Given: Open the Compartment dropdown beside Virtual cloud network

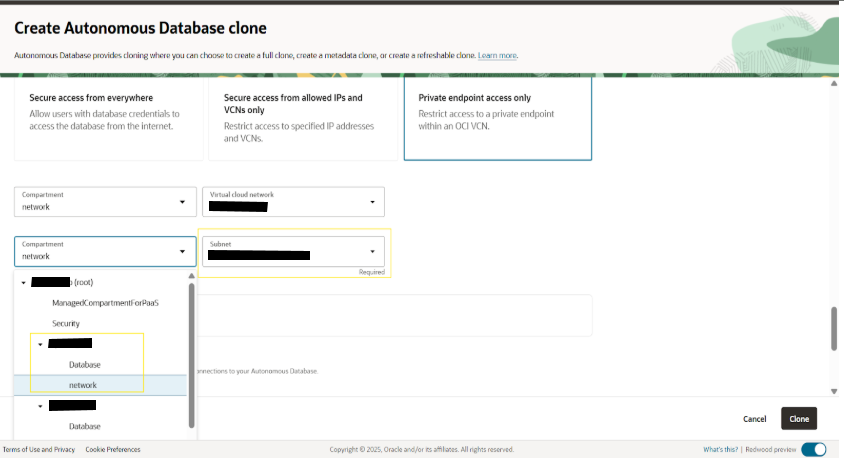Looking at the screenshot, I should click(106, 202).
